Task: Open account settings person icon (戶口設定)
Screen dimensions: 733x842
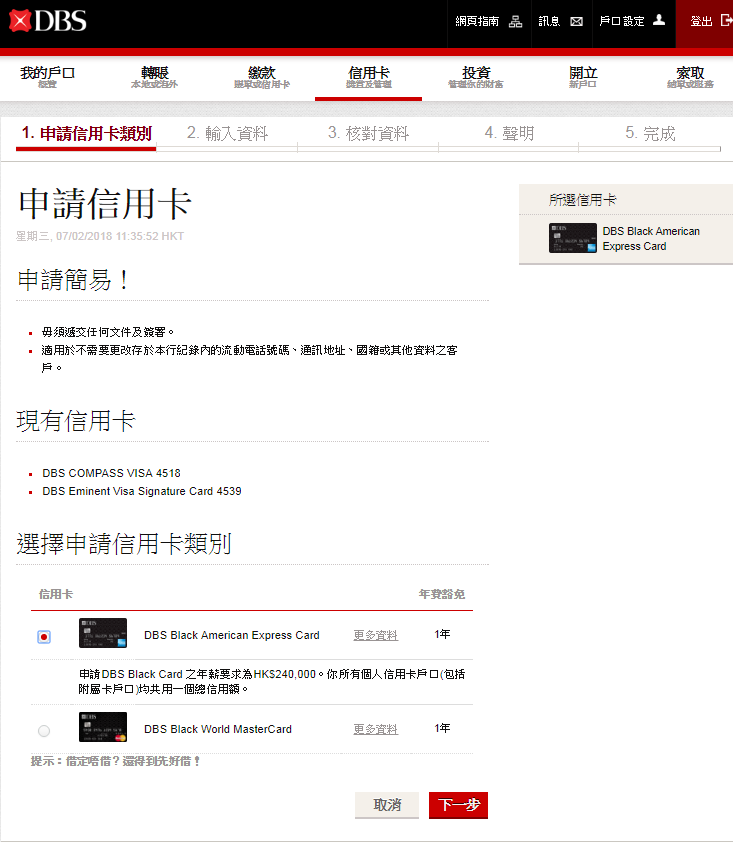Action: [x=659, y=20]
